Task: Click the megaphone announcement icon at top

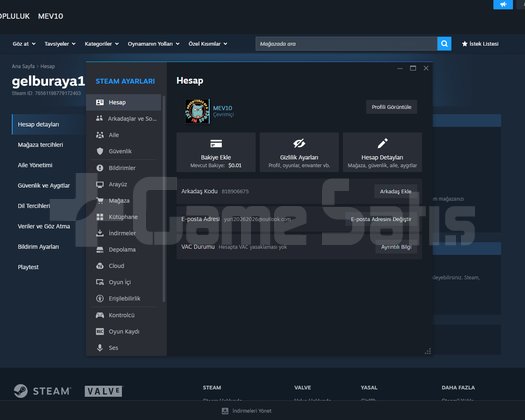Action: pos(503,4)
